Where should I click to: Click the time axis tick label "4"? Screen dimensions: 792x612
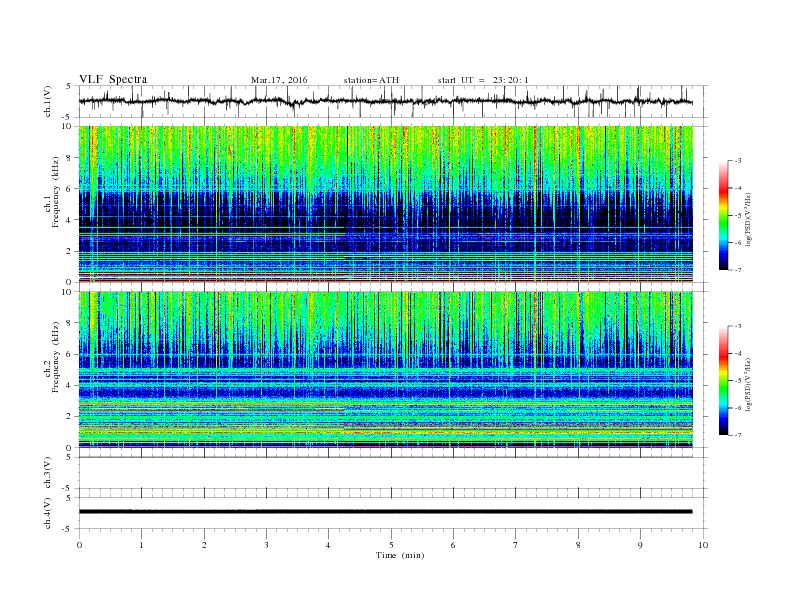[329, 545]
